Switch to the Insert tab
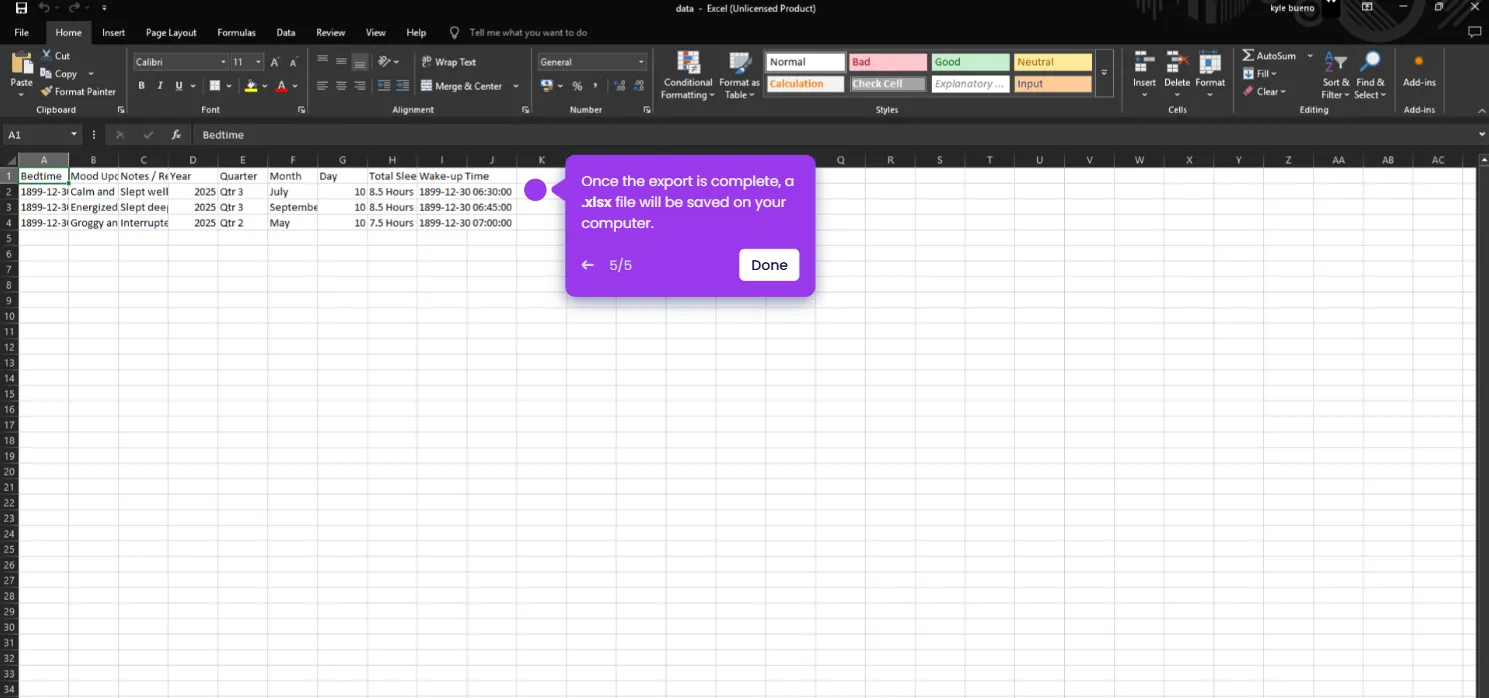 point(114,32)
